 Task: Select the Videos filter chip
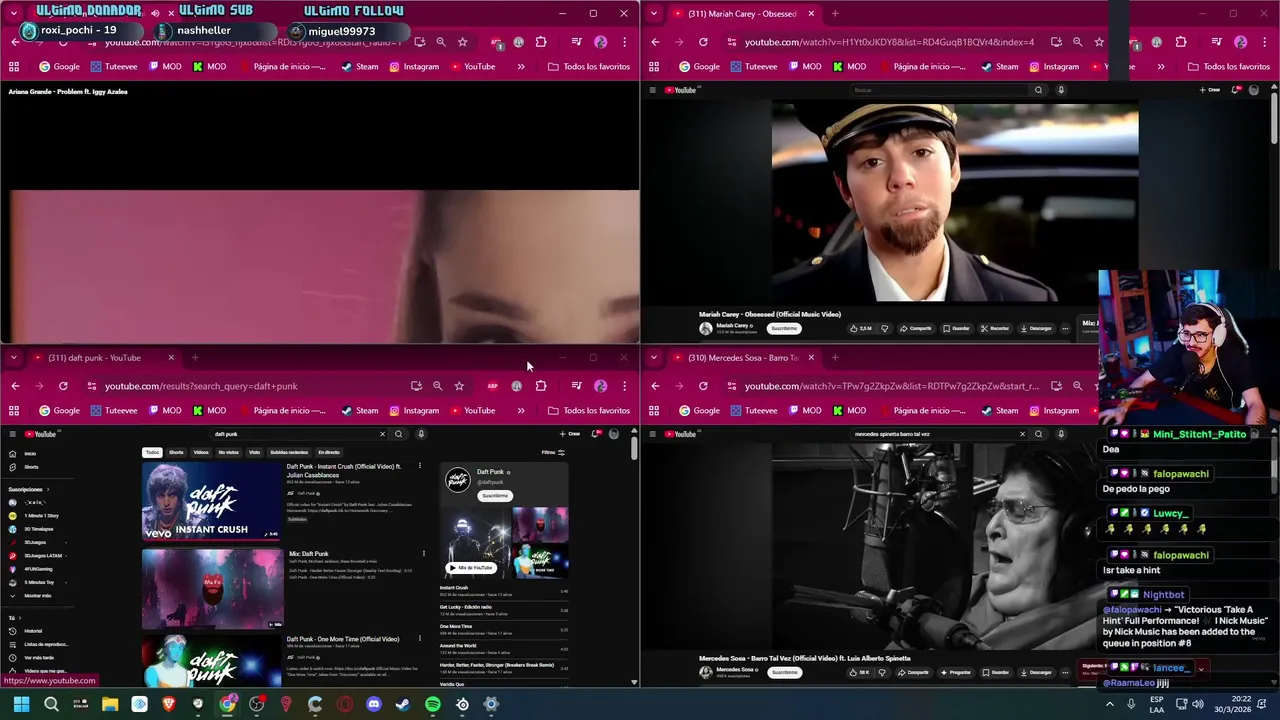pos(201,452)
